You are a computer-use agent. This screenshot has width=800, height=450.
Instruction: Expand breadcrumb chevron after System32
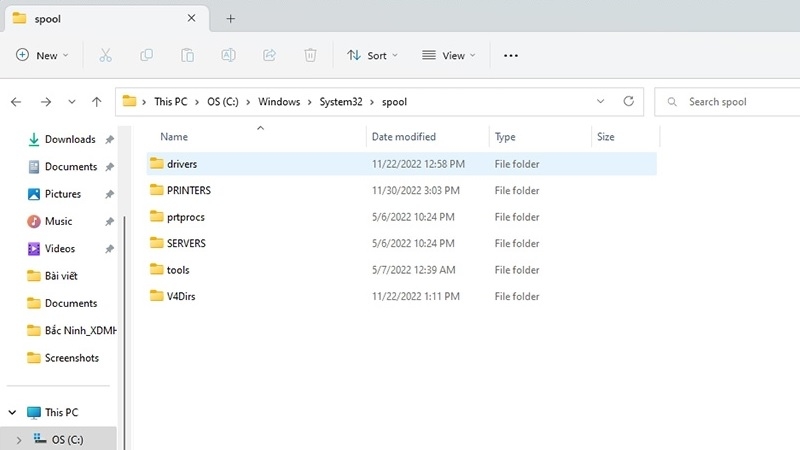[x=372, y=102]
